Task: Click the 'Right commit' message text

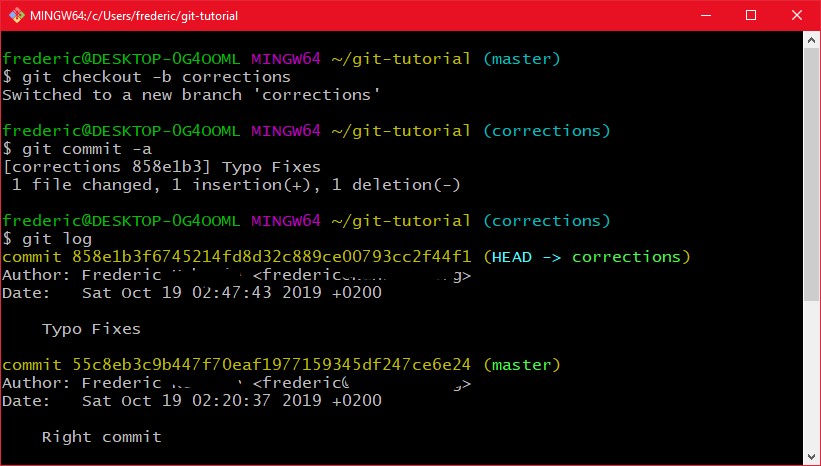Action: [102, 437]
